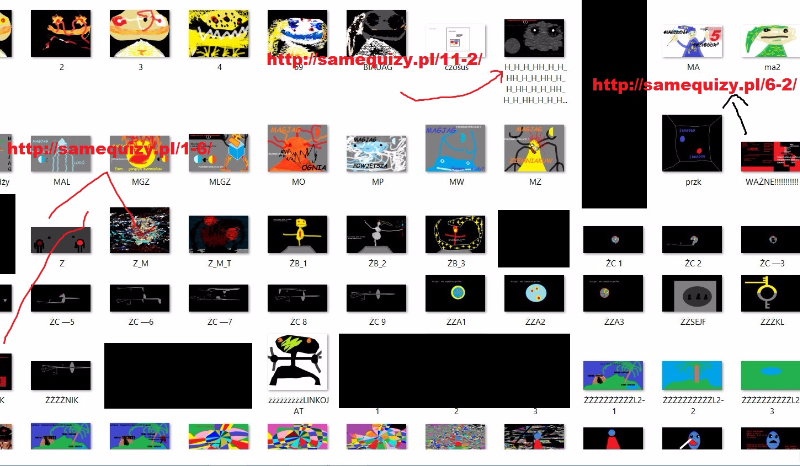This screenshot has width=800, height=466.
Task: Select the zzzzzzzzzLINKOJAT robot drawing
Action: pyautogui.click(x=298, y=362)
